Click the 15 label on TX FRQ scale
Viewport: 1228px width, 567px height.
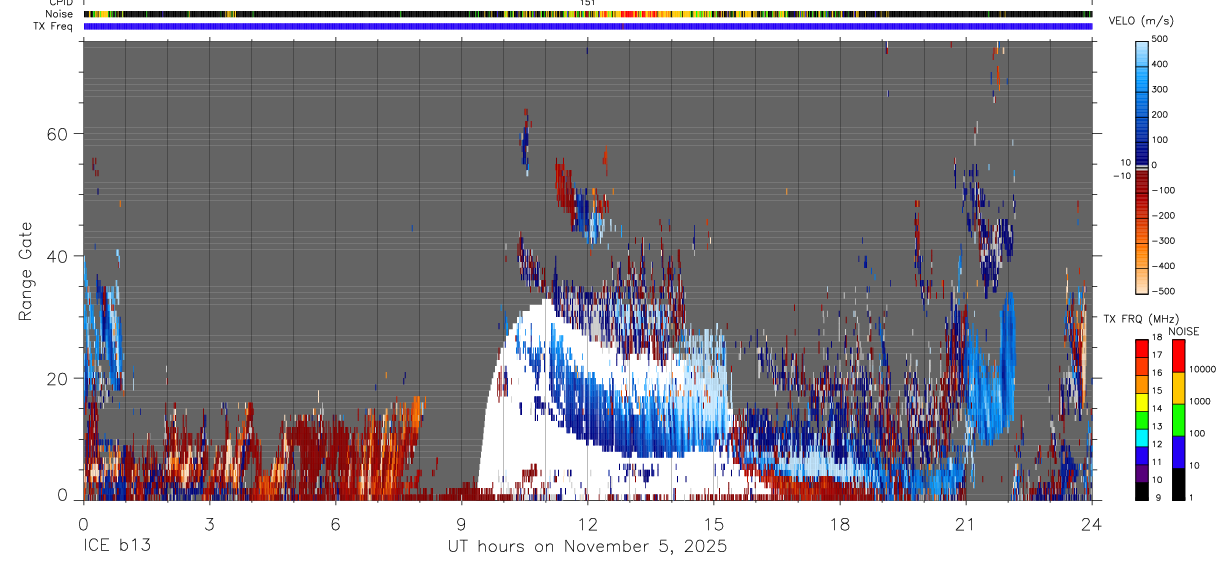1156,391
